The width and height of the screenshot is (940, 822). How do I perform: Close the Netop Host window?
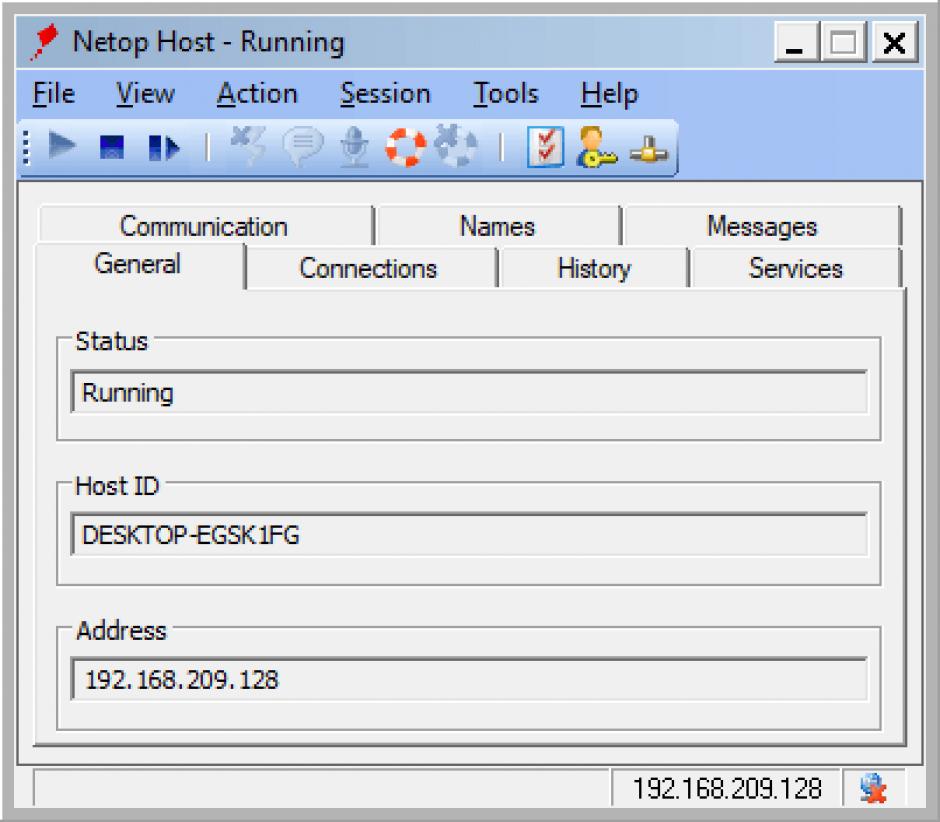894,42
